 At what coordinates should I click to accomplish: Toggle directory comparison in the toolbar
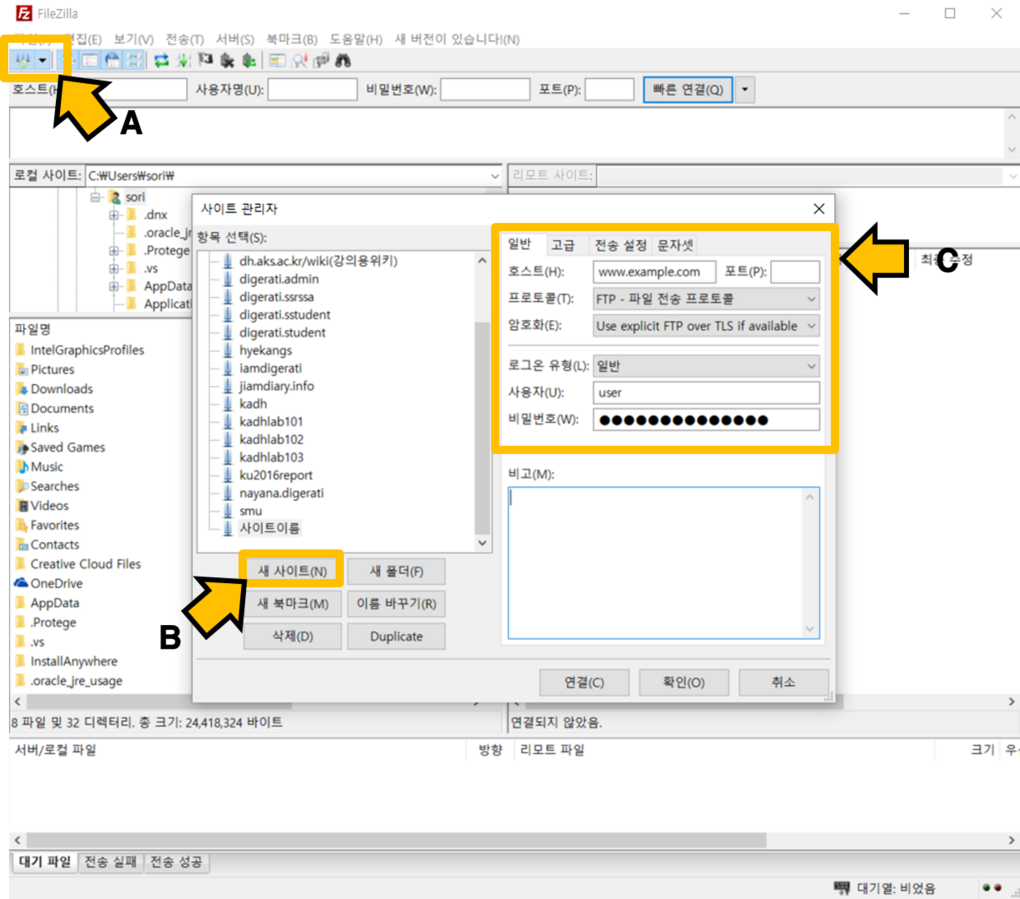tap(298, 61)
